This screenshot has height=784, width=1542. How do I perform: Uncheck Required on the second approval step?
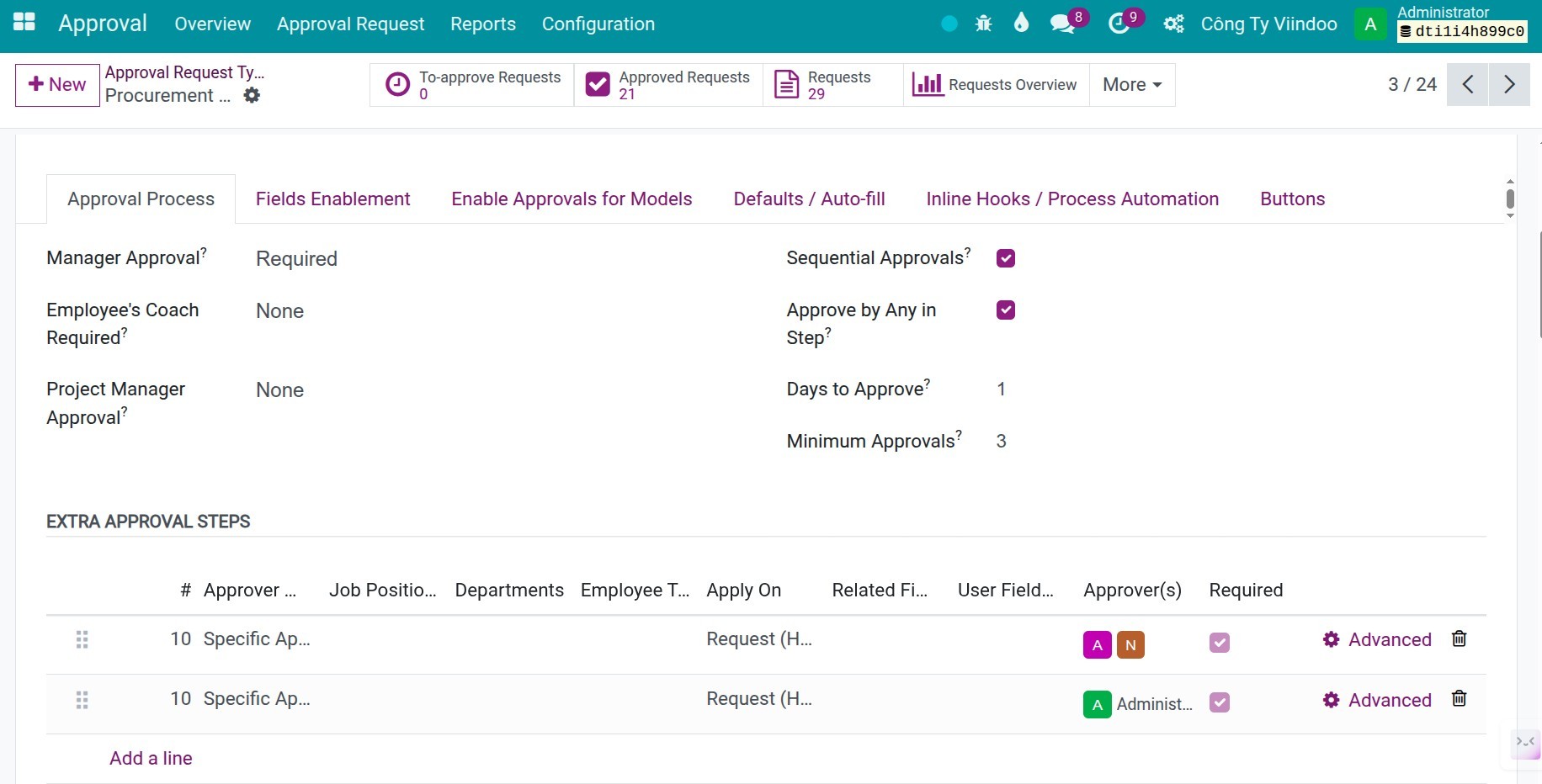(1219, 702)
